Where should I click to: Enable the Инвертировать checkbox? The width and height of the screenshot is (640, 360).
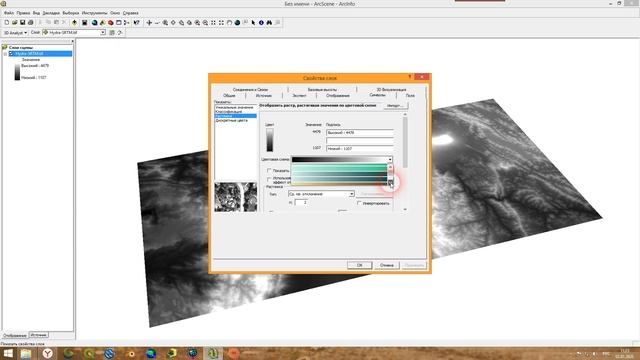tap(359, 203)
